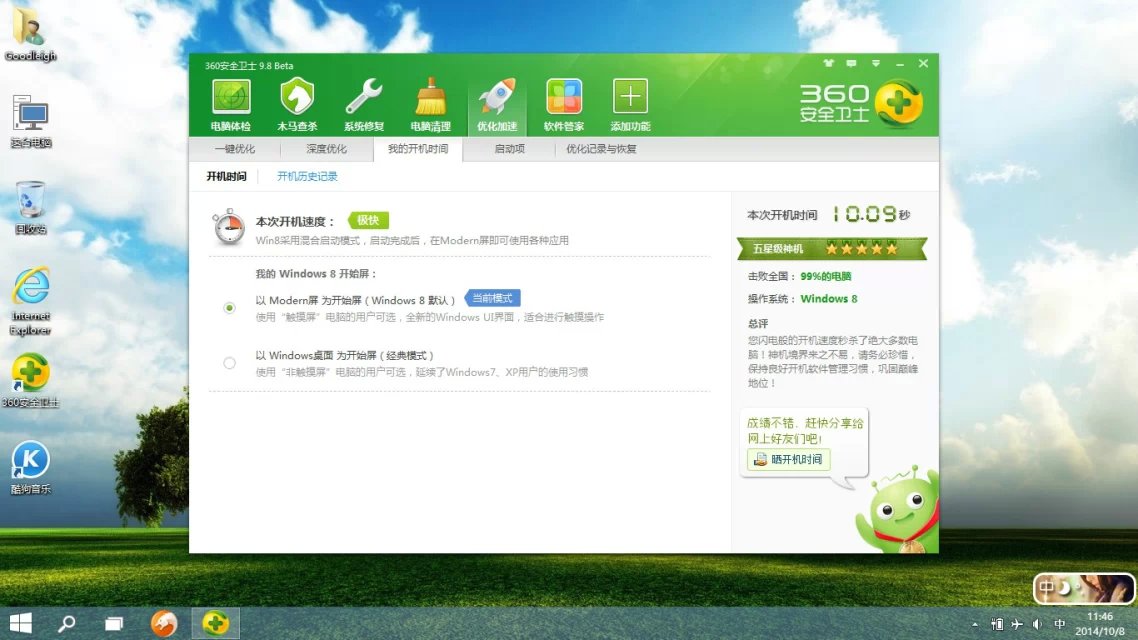This screenshot has width=1138, height=640.
Task: Open the Windows Start button
Action: (21, 623)
